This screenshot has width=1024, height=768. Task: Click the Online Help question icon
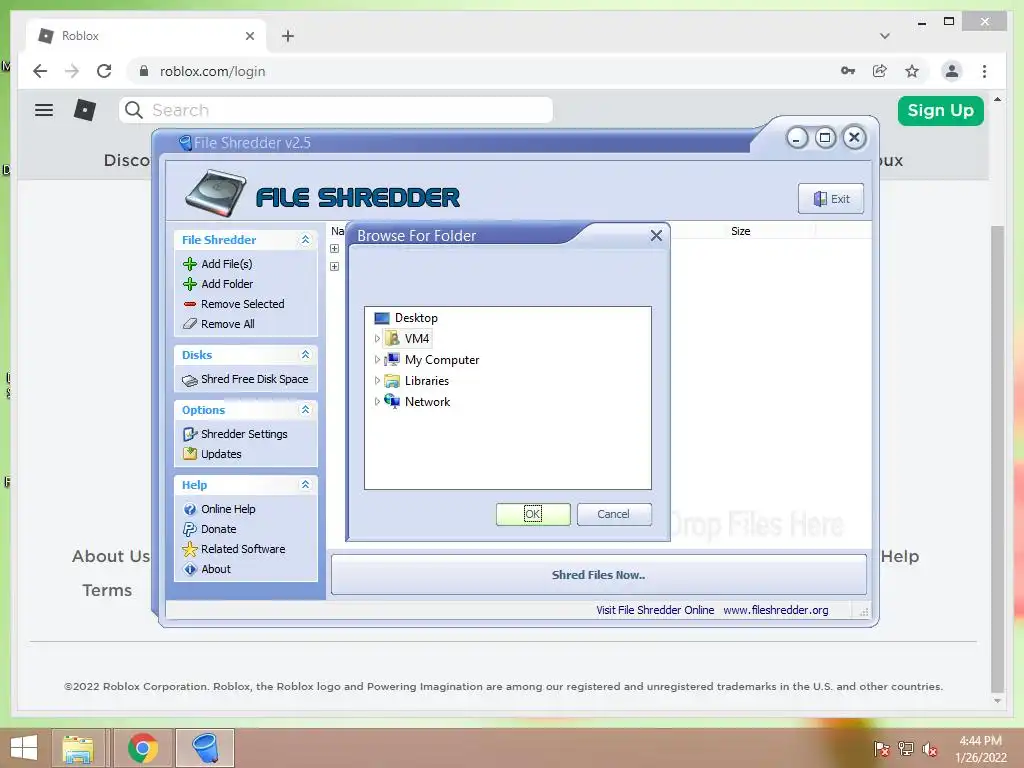[x=189, y=509]
